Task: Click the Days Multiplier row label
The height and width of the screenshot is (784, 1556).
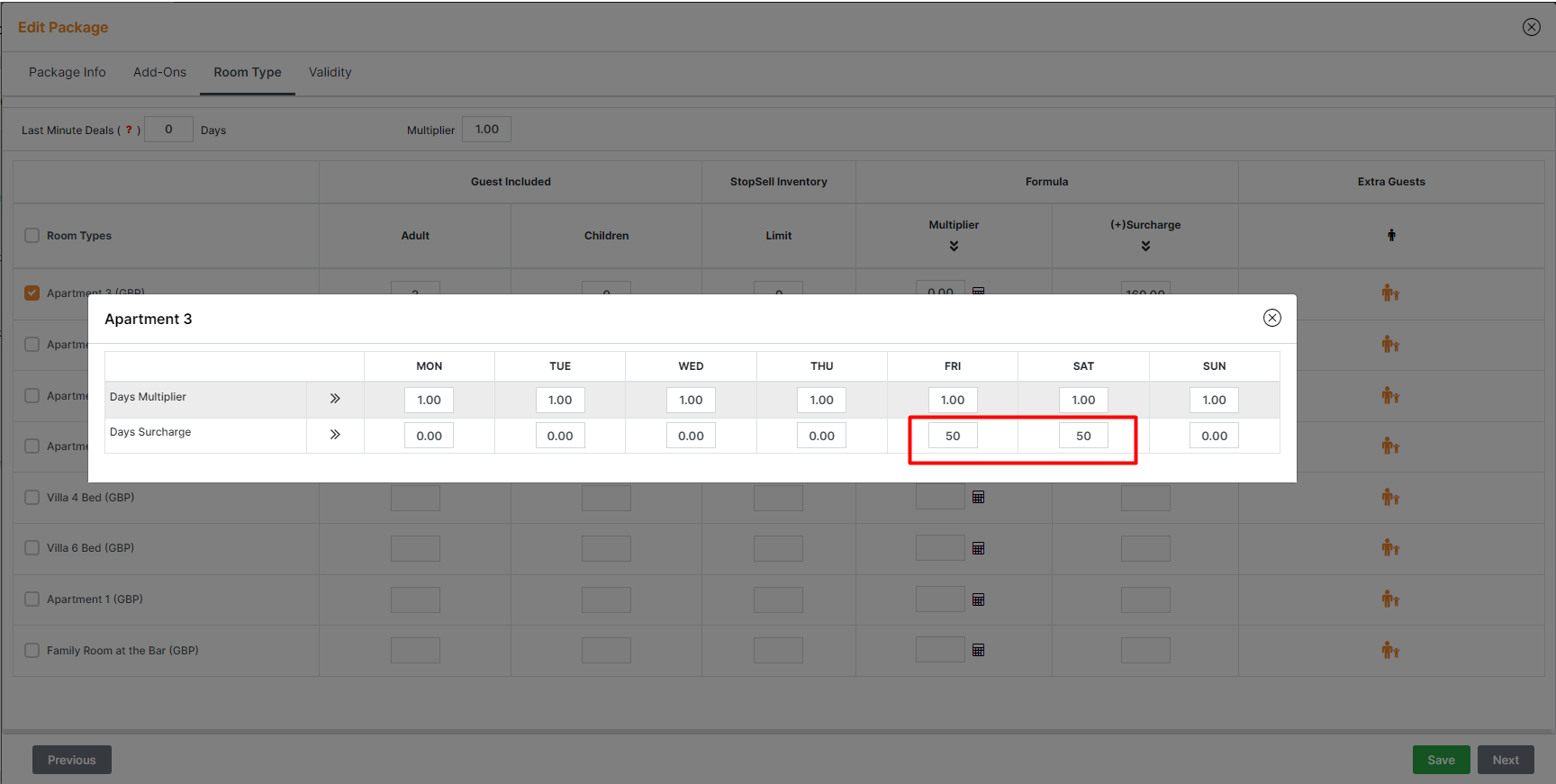Action: click(148, 397)
